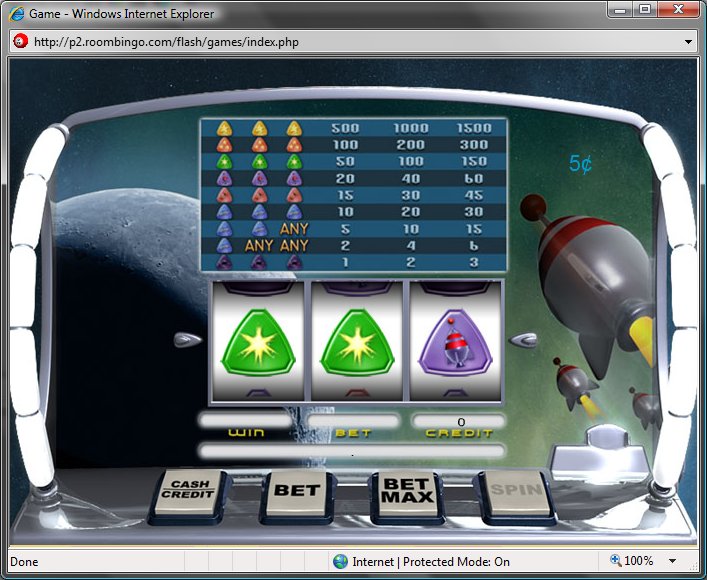
Task: Minimize the Internet Explorer window
Action: (620, 9)
